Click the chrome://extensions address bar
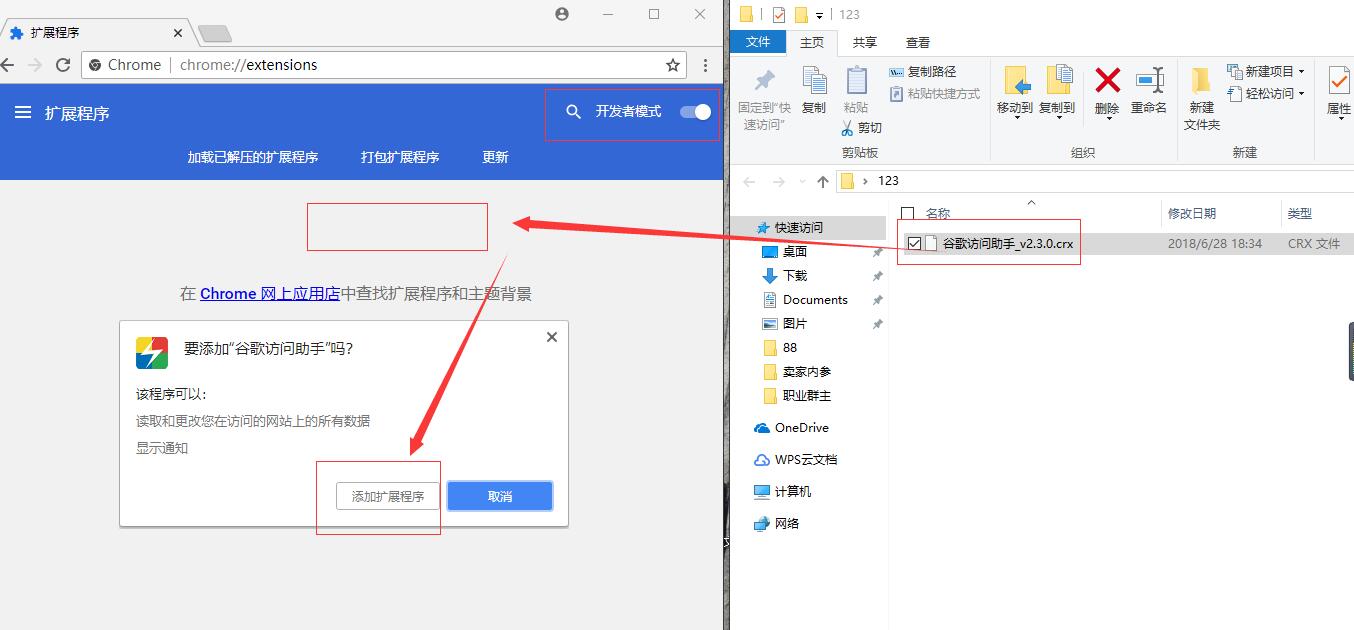 [383, 65]
